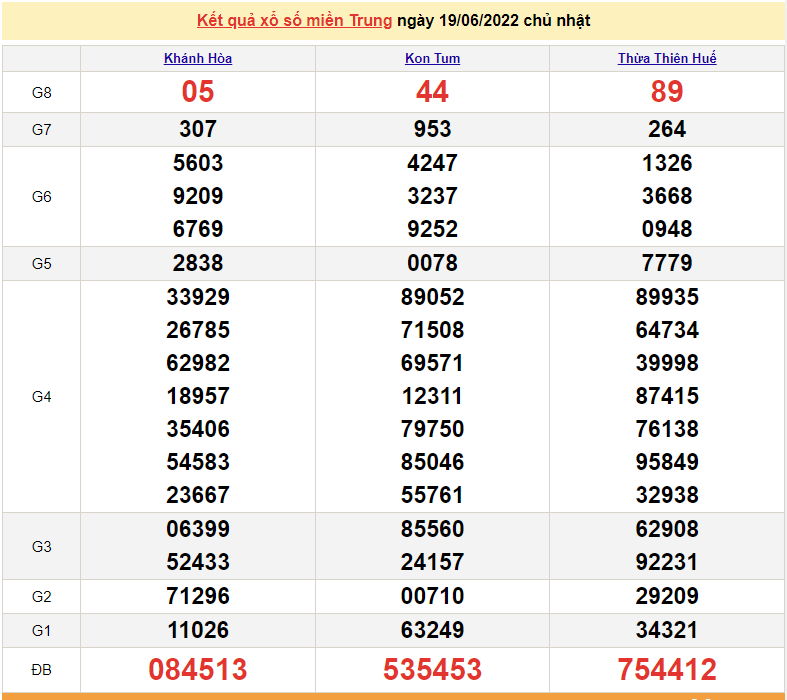Select the G8 row label
Screen dimensions: 787x700
pyautogui.click(x=41, y=93)
